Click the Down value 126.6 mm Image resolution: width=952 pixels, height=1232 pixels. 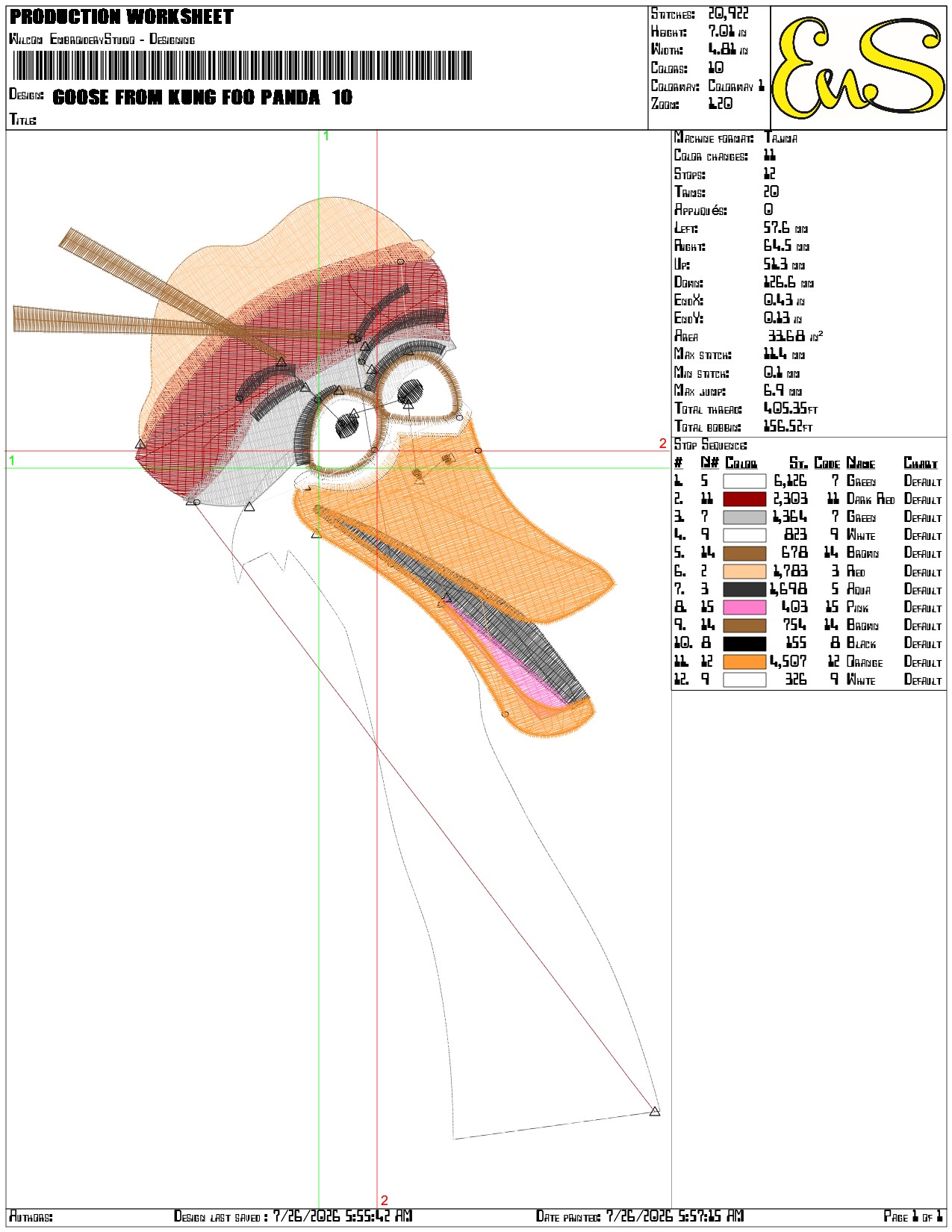[788, 282]
